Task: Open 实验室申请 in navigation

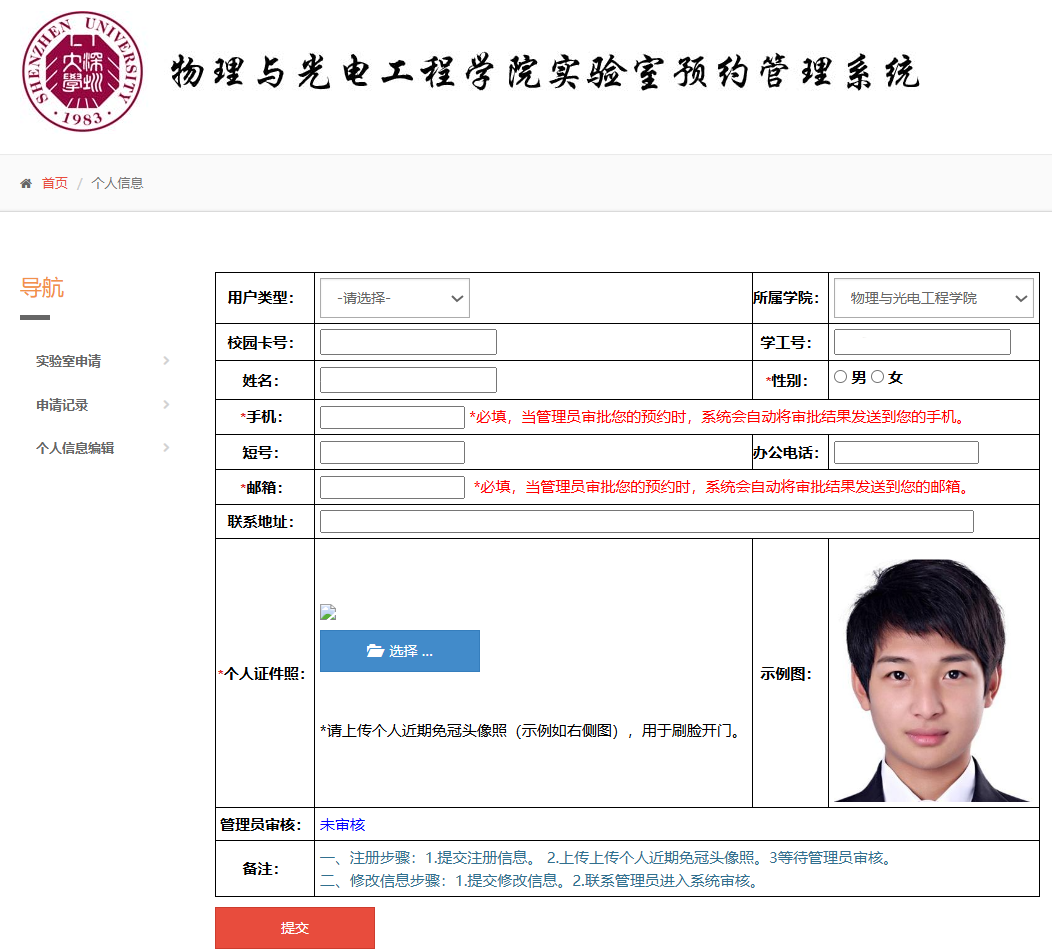Action: coord(68,361)
